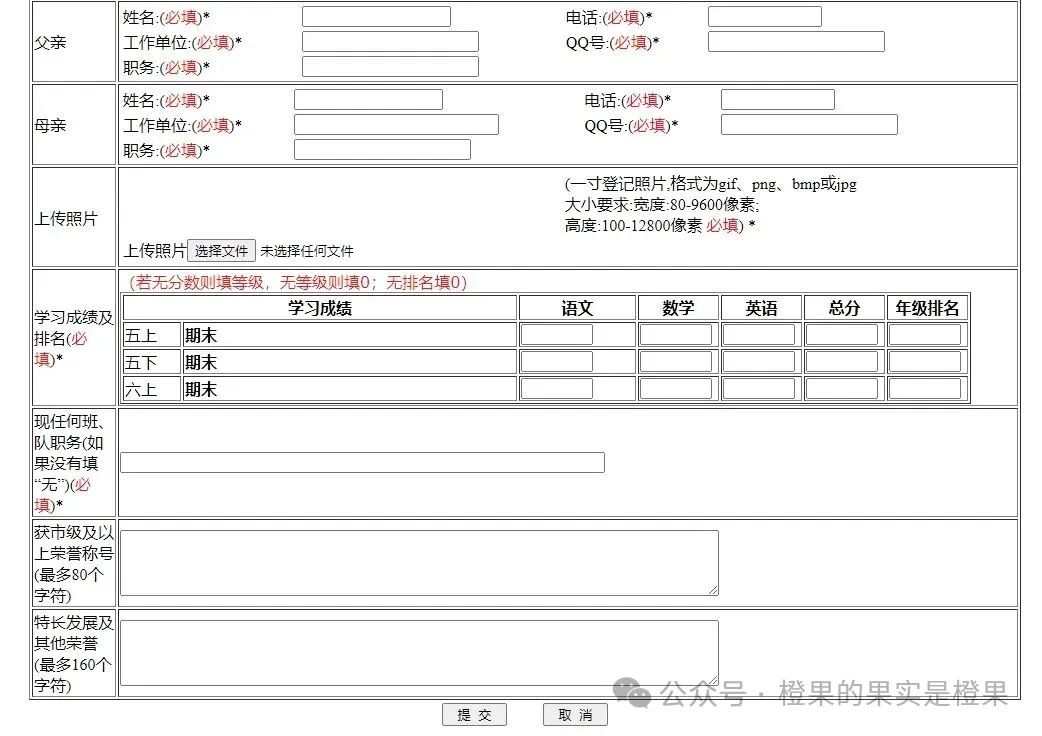Screen dimensions: 1042x736
Task: Focus the father's 电话 input field
Action: tap(765, 17)
